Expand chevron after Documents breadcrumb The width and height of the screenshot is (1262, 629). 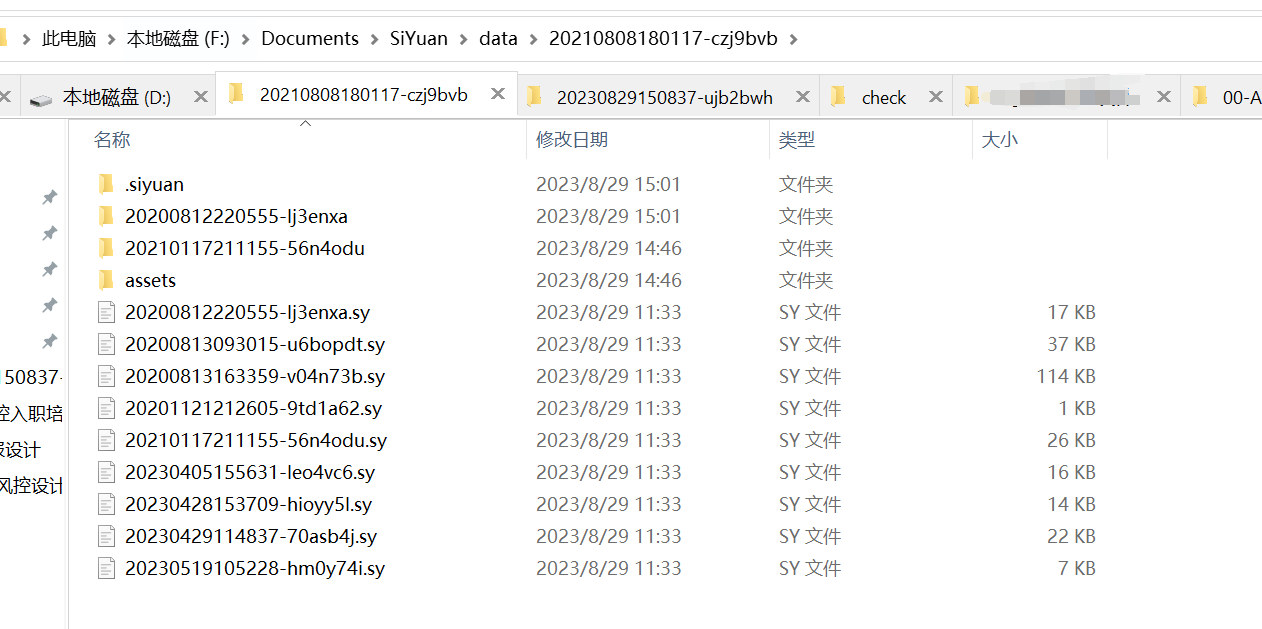(374, 39)
